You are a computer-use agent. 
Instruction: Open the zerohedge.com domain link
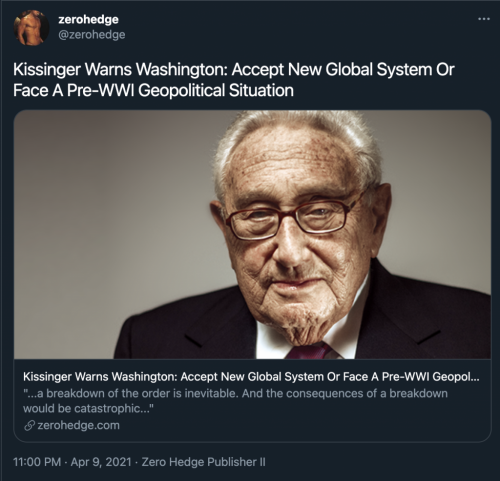(78, 425)
